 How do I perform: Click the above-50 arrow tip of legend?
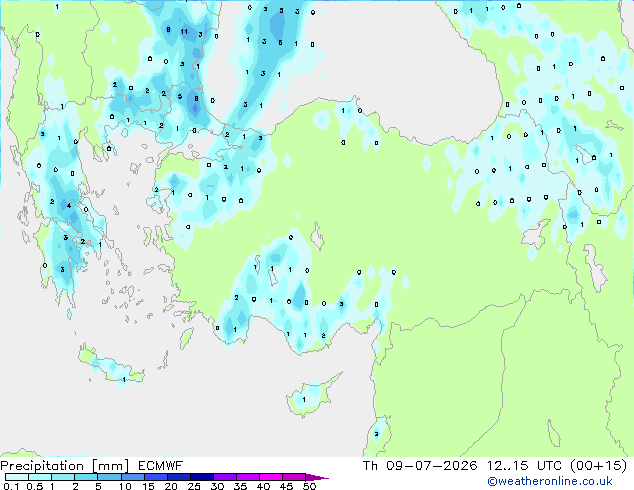pyautogui.click(x=317, y=477)
